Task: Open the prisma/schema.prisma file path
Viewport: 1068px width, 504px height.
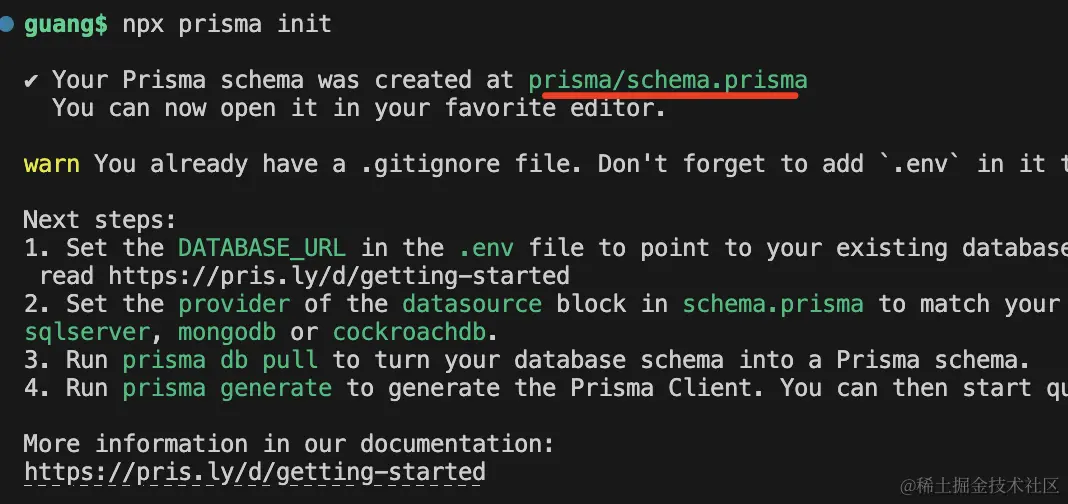Action: pyautogui.click(x=667, y=80)
